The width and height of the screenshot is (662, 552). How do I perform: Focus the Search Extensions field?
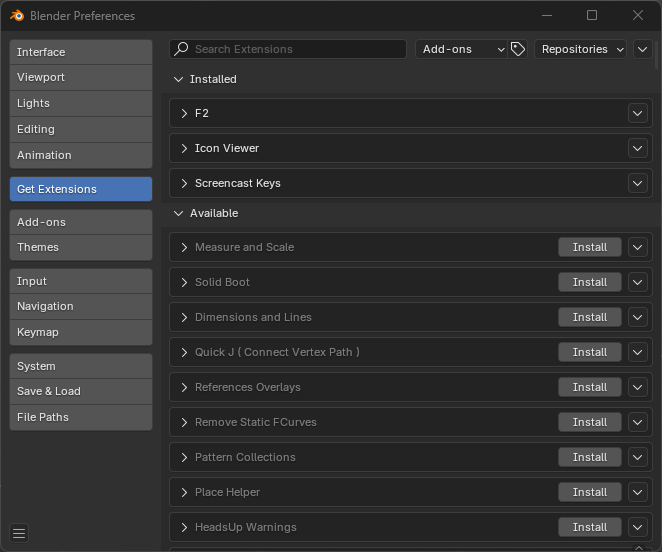[x=288, y=49]
